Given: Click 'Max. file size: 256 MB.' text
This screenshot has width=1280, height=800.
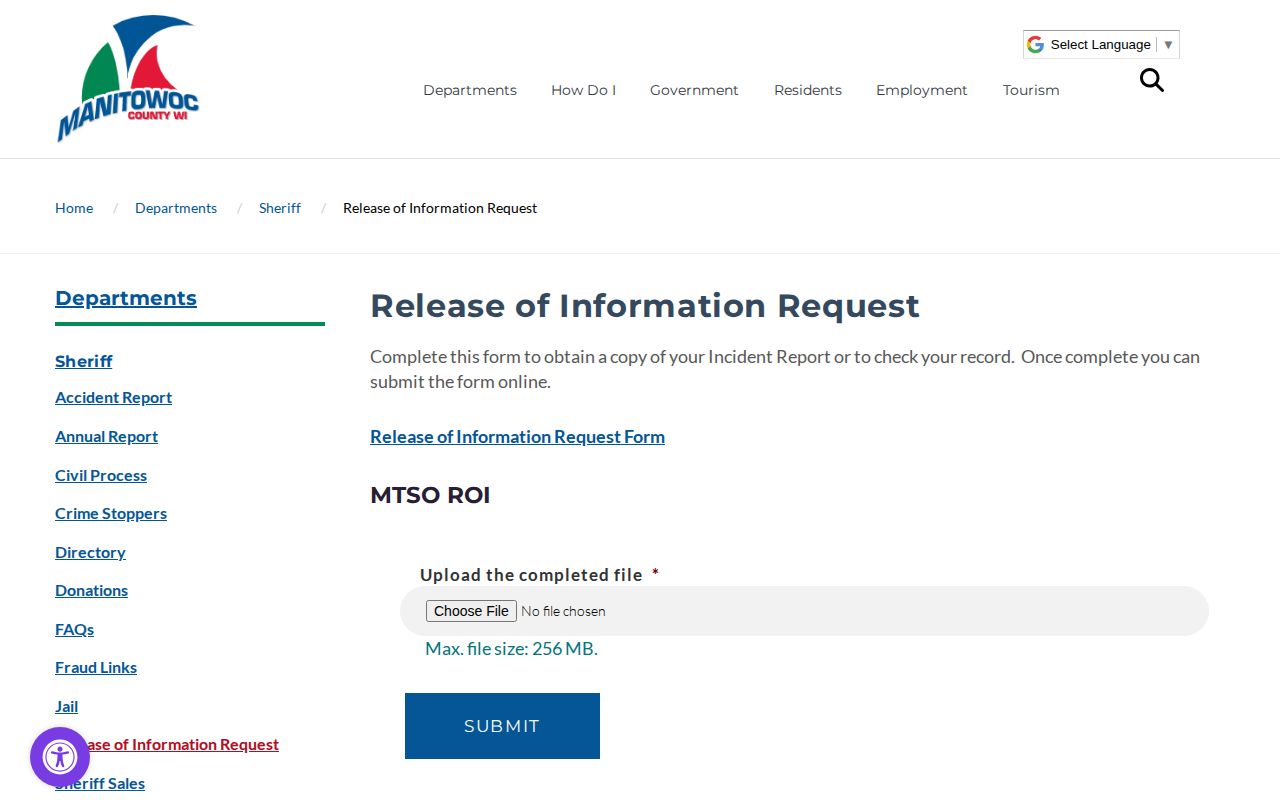Looking at the screenshot, I should 511,648.
